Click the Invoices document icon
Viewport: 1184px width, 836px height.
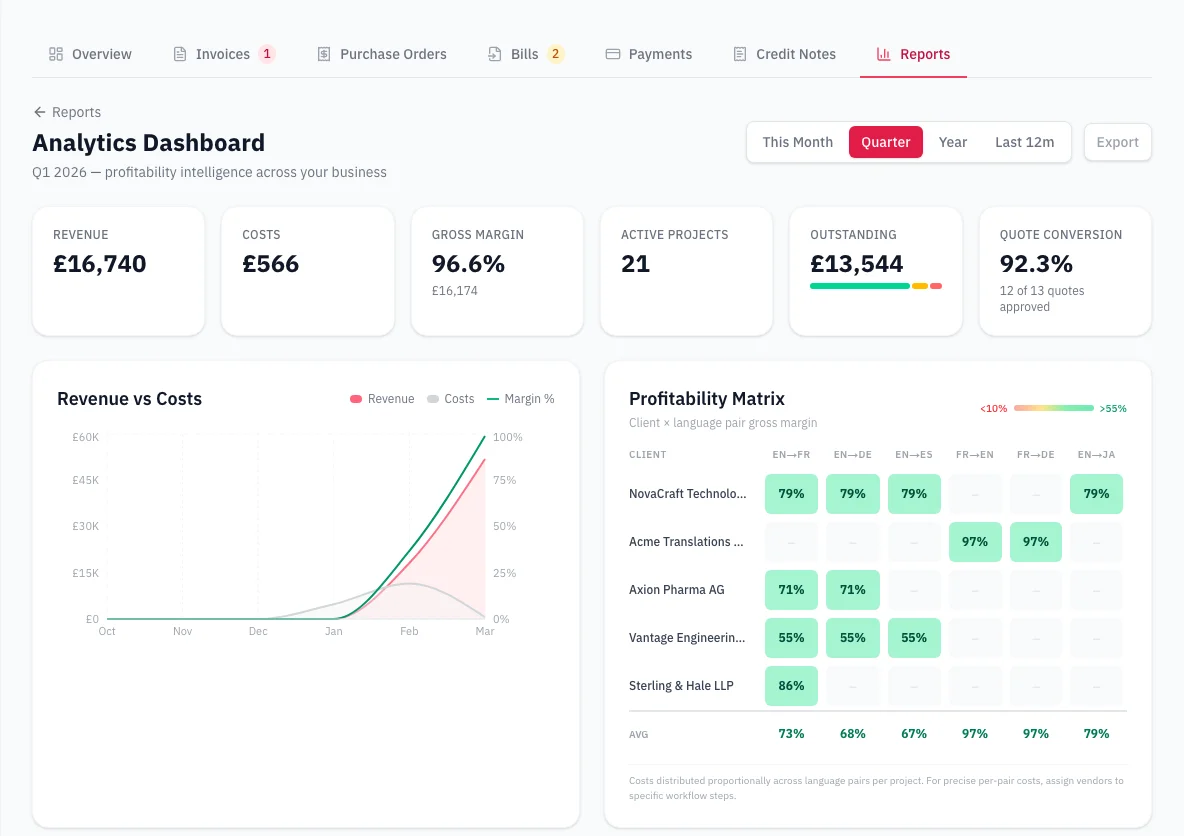(178, 54)
